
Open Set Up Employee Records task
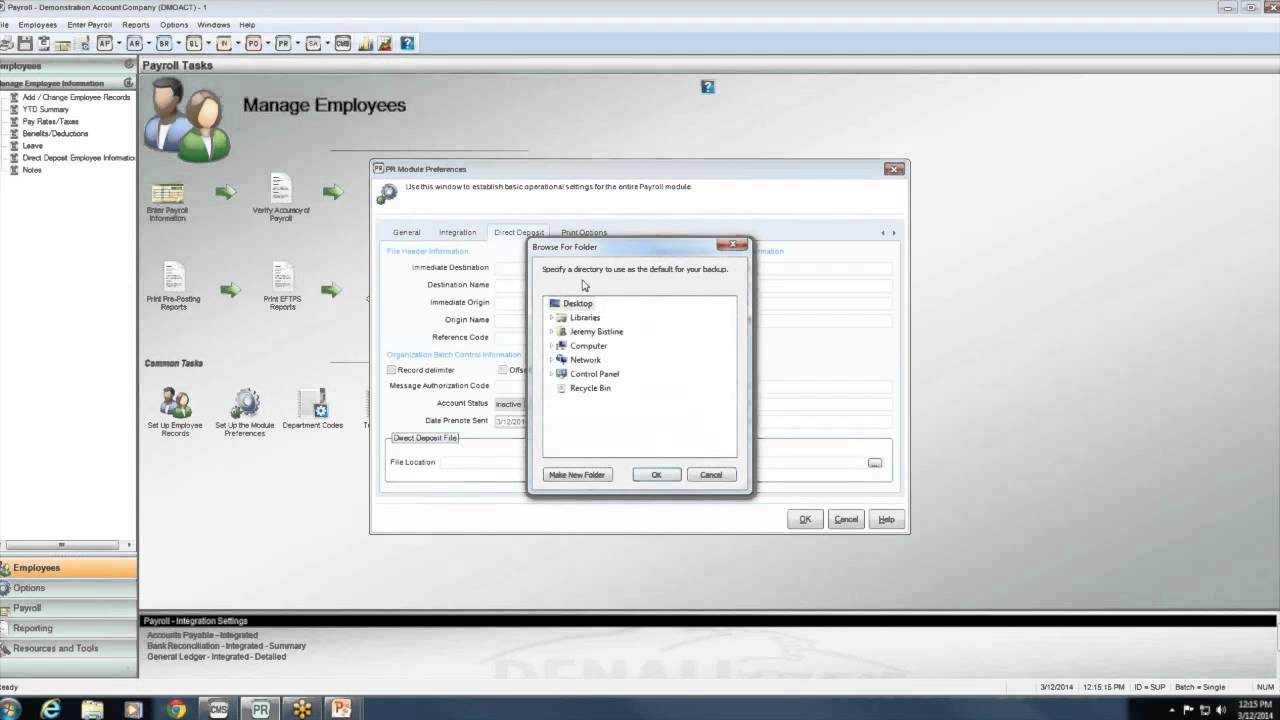175,412
